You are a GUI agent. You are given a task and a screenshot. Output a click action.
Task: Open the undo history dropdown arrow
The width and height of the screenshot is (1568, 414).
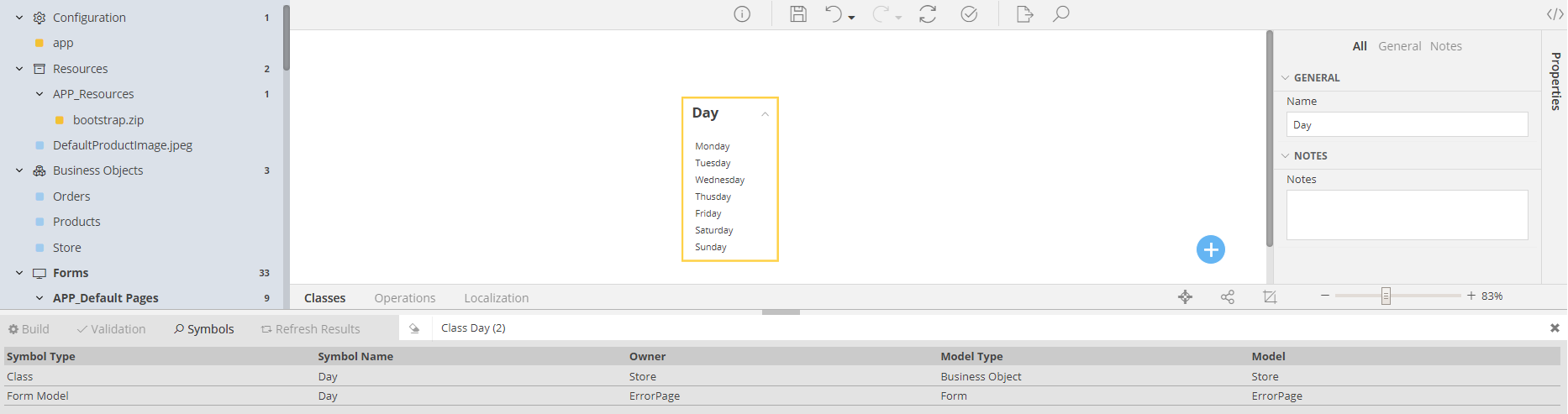tap(851, 18)
